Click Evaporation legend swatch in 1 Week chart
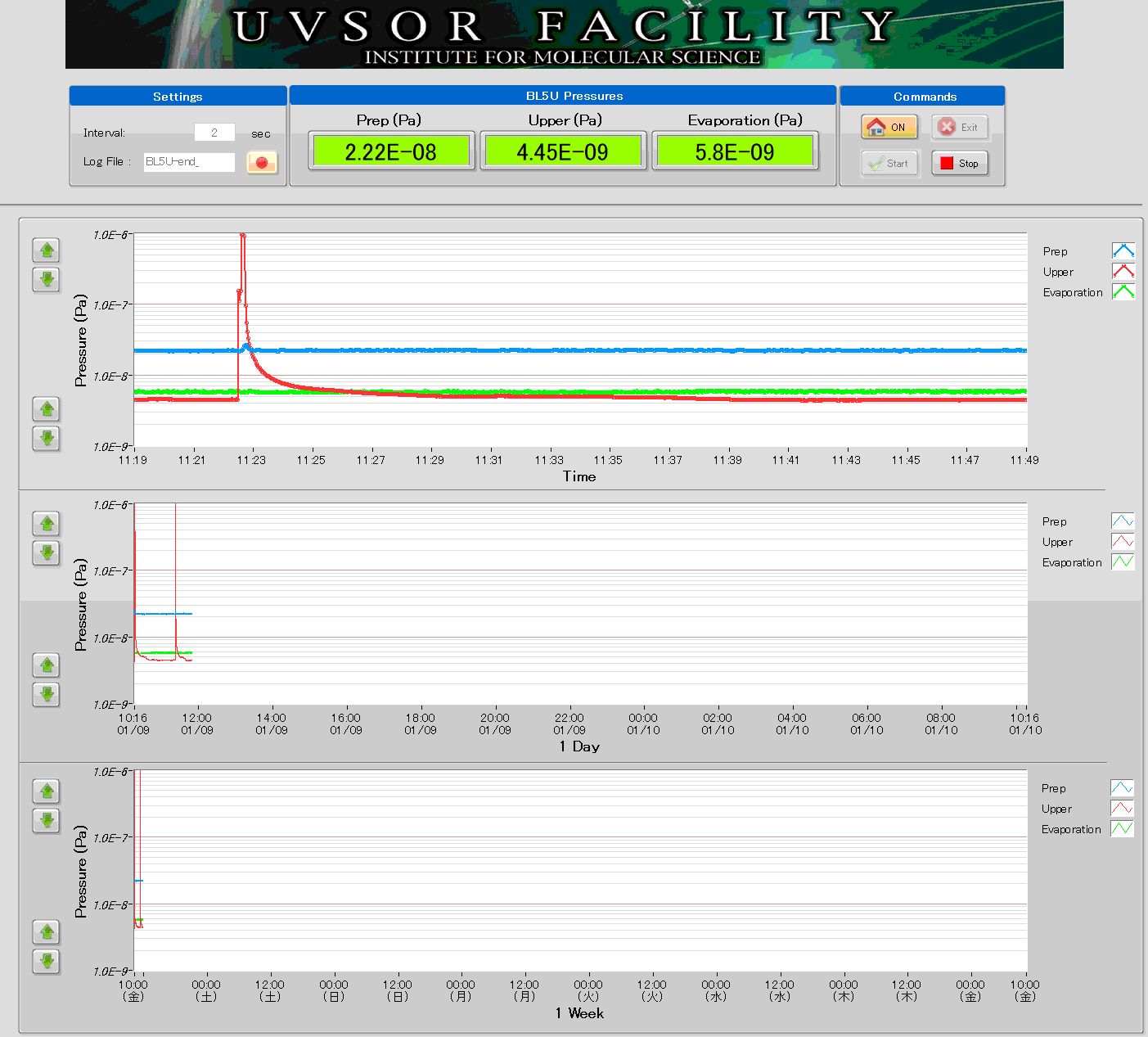Screen dimensions: 1148x1037 [x=1121, y=828]
